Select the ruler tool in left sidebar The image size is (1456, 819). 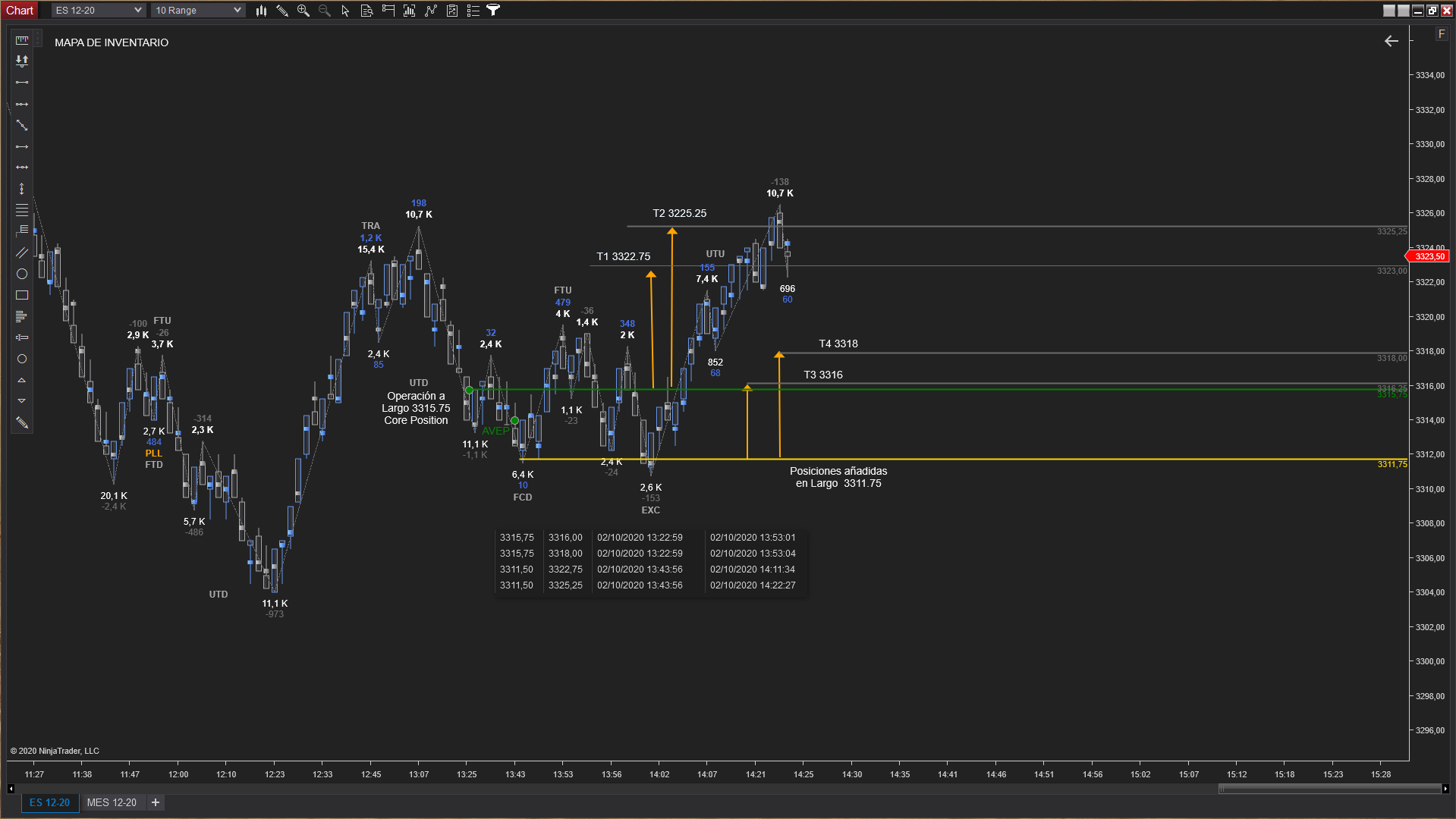pos(22,40)
